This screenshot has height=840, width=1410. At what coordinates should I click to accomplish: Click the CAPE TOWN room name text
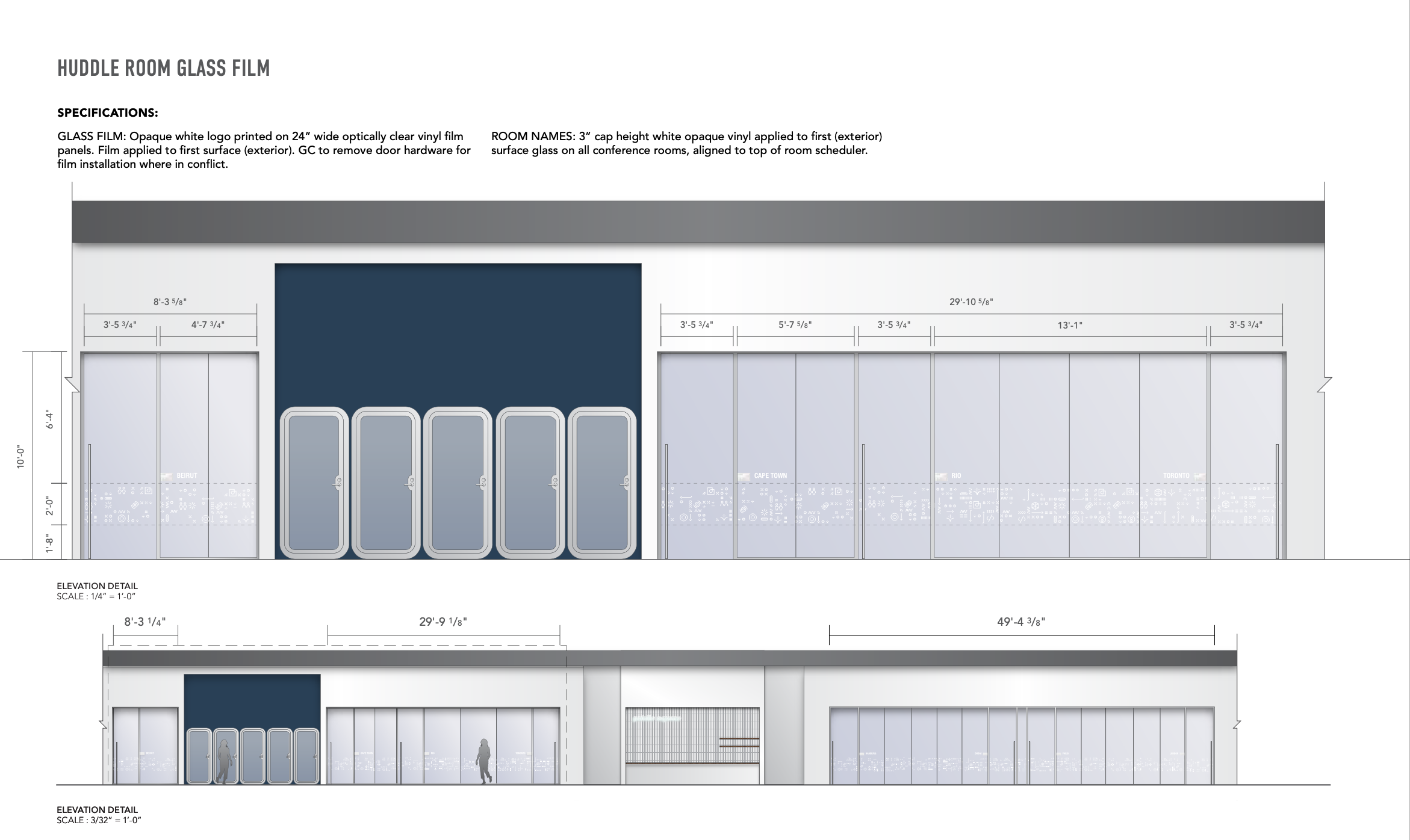click(x=771, y=475)
